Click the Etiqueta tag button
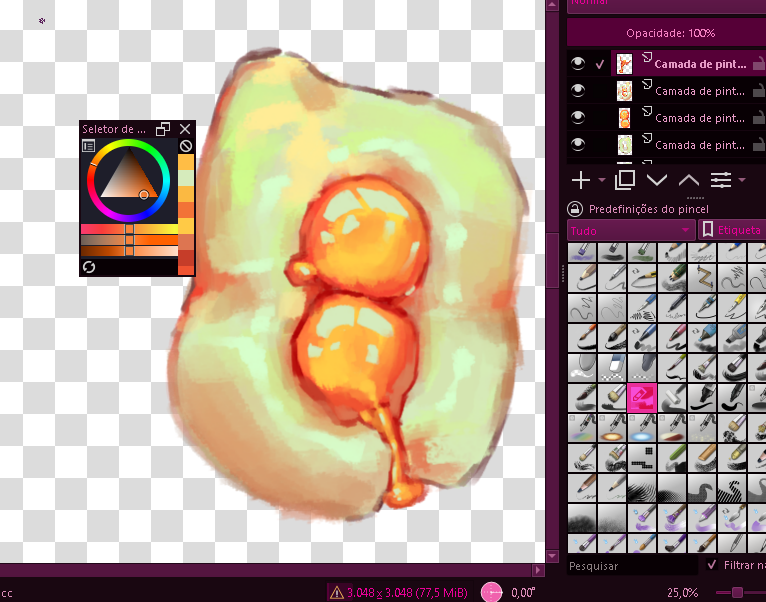 tap(732, 230)
